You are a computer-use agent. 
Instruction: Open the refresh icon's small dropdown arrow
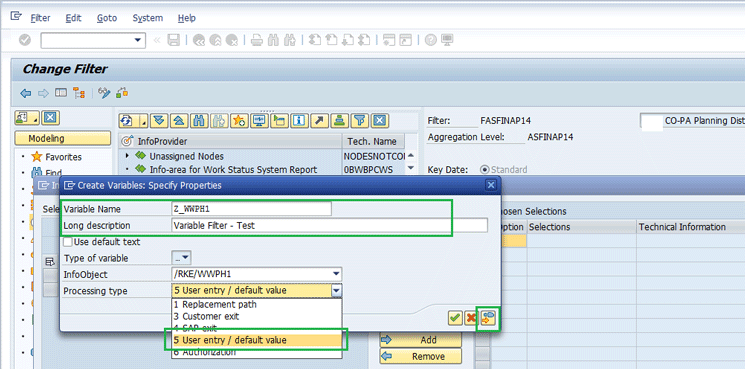click(143, 121)
